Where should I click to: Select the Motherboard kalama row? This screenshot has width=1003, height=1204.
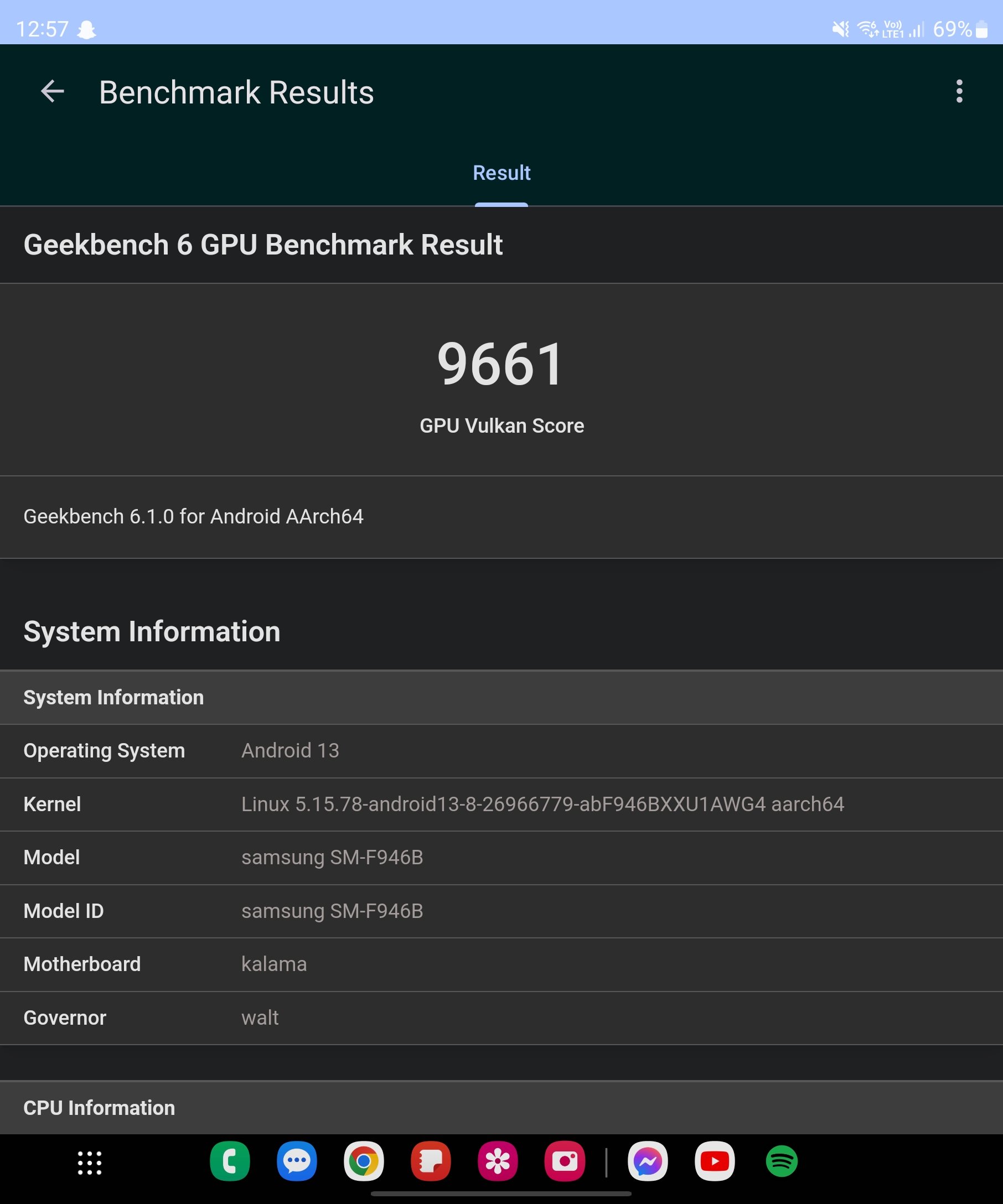pyautogui.click(x=501, y=964)
